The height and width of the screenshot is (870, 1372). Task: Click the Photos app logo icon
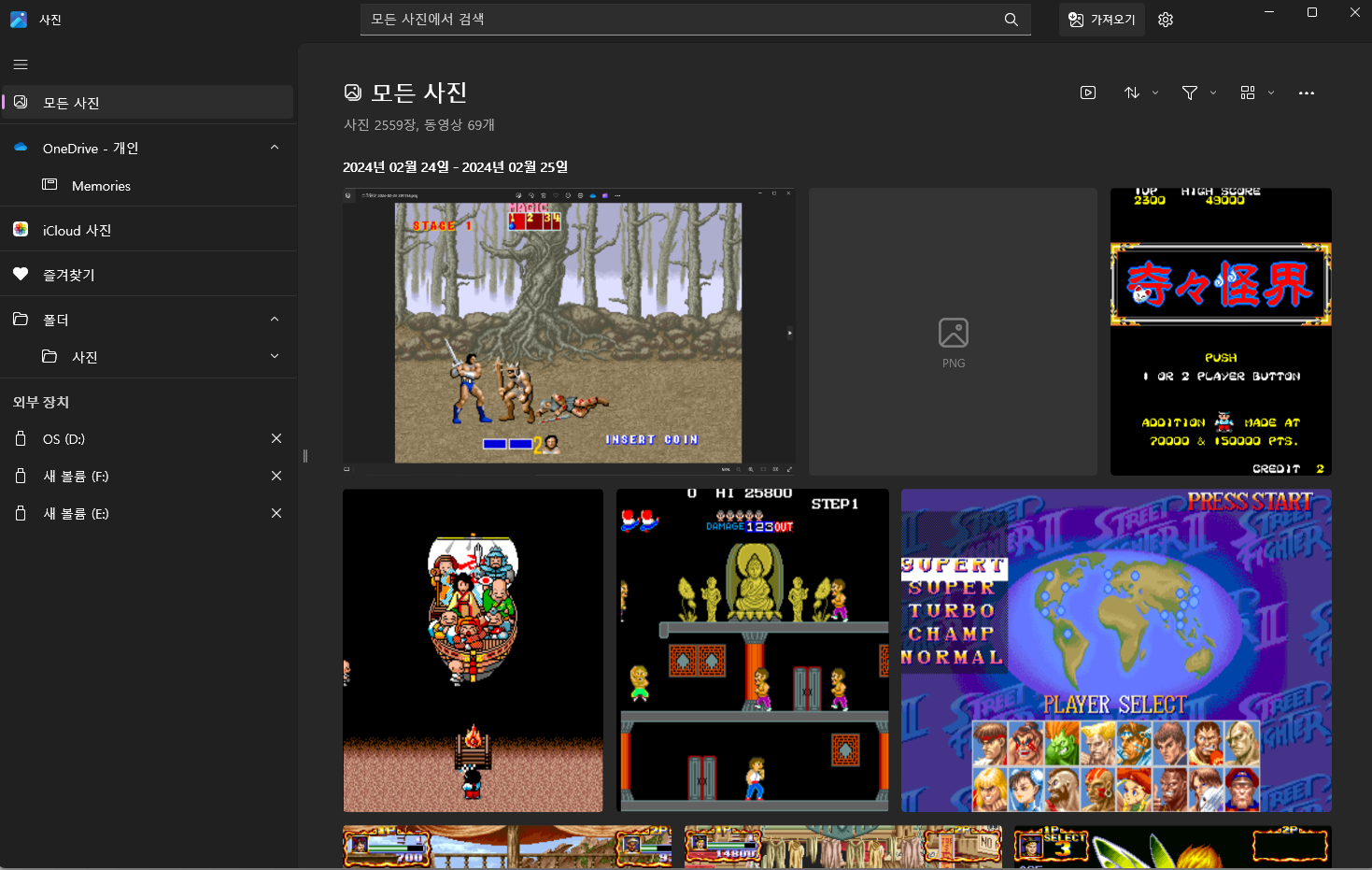(x=19, y=20)
